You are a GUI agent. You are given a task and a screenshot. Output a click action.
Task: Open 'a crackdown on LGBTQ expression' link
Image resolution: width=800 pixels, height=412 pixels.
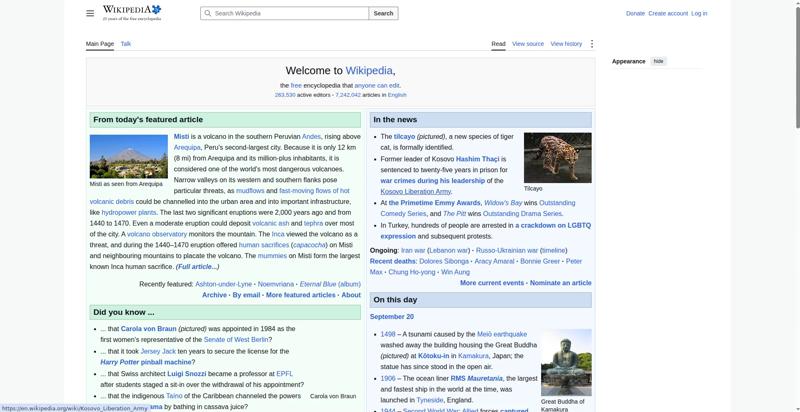[x=486, y=230]
